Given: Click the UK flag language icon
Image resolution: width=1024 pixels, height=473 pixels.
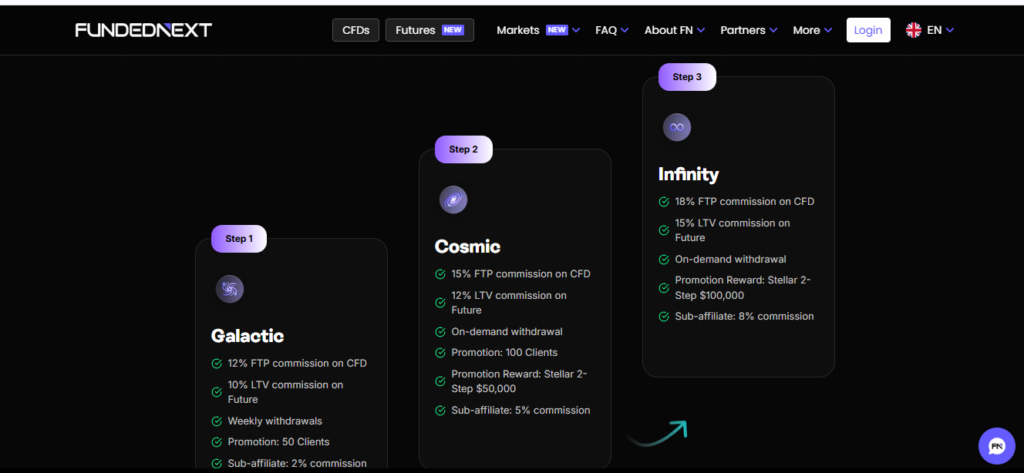Looking at the screenshot, I should click(913, 30).
